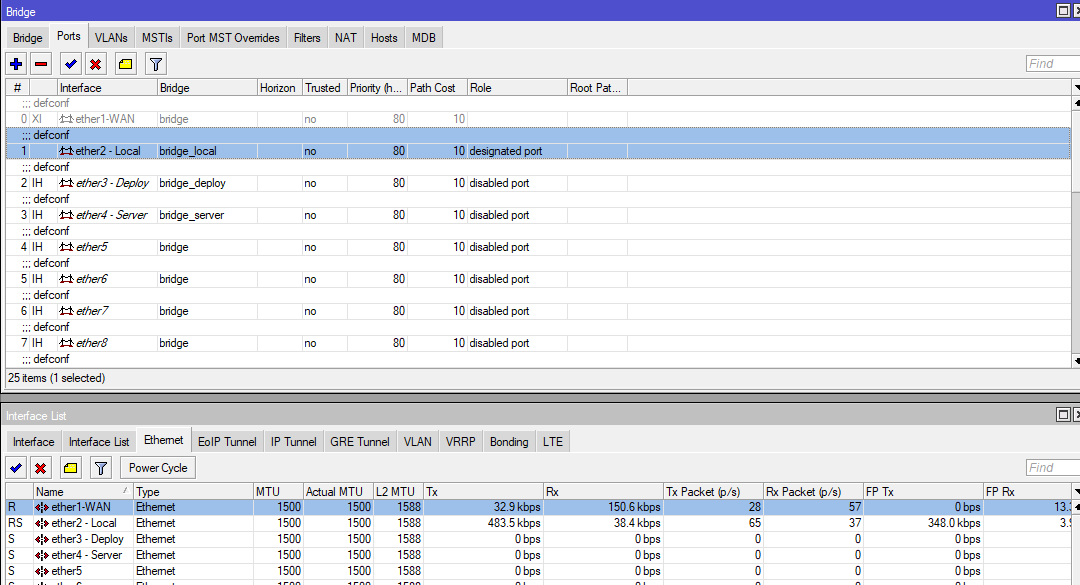Click designated port role cell
Viewport: 1080px width, 585px height.
pos(517,151)
